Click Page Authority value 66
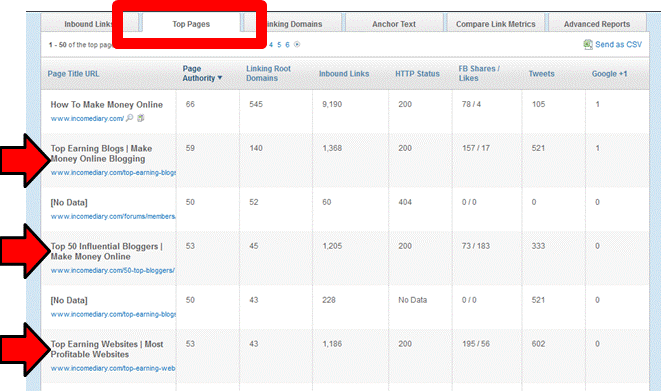 [190, 104]
